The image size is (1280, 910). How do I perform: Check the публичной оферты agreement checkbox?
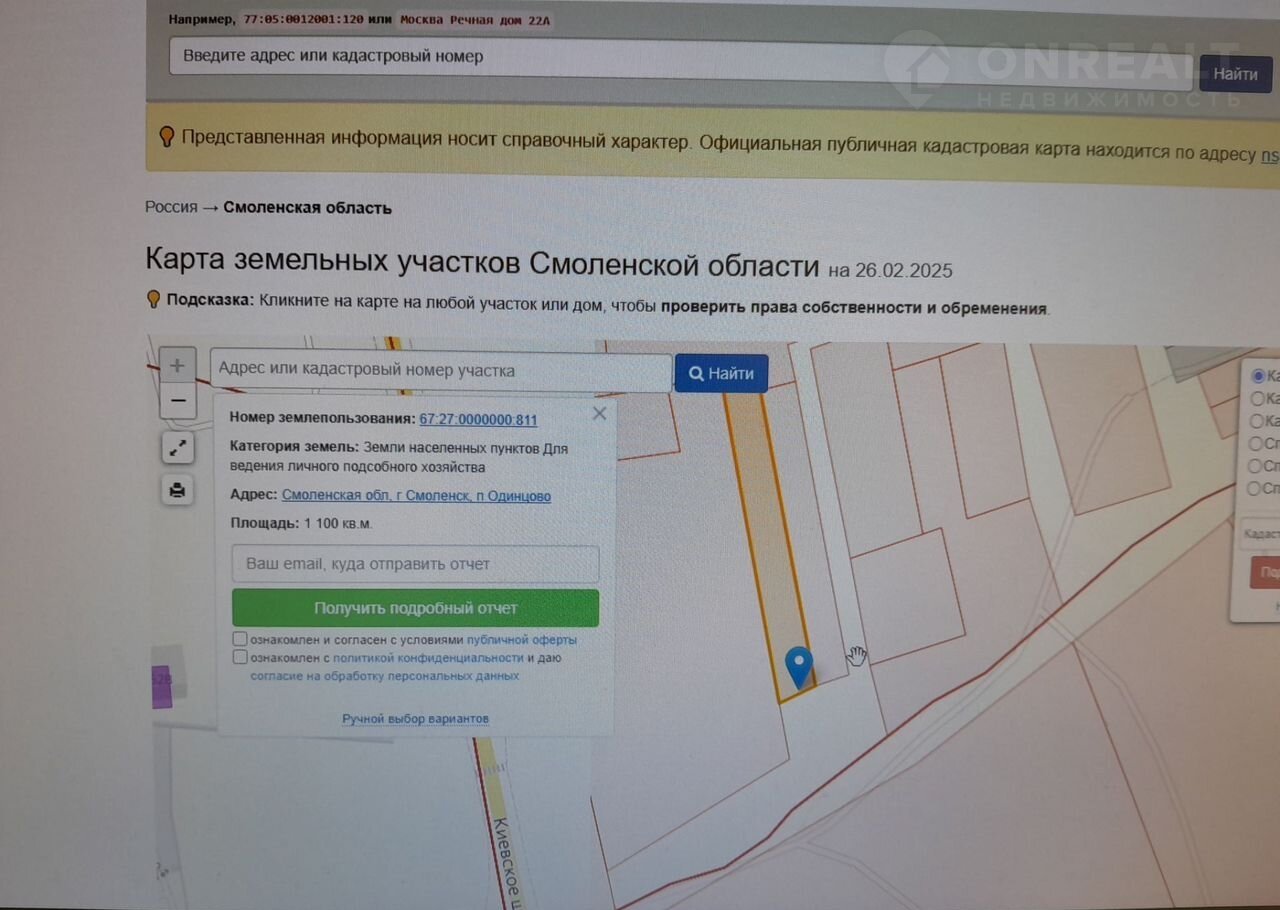(x=240, y=639)
